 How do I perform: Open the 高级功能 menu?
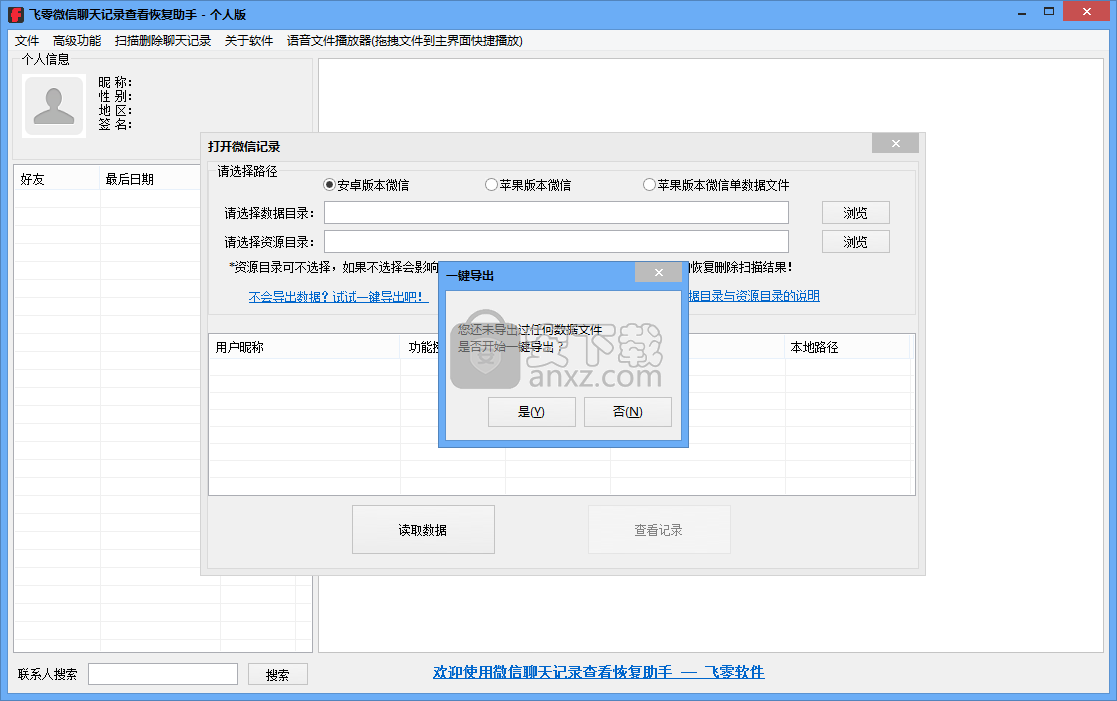[x=77, y=41]
